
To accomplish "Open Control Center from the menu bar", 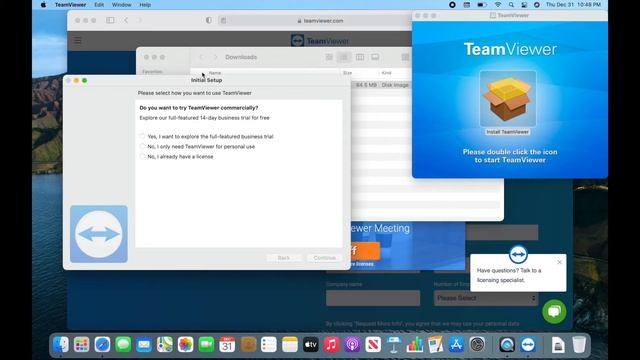I will point(524,5).
